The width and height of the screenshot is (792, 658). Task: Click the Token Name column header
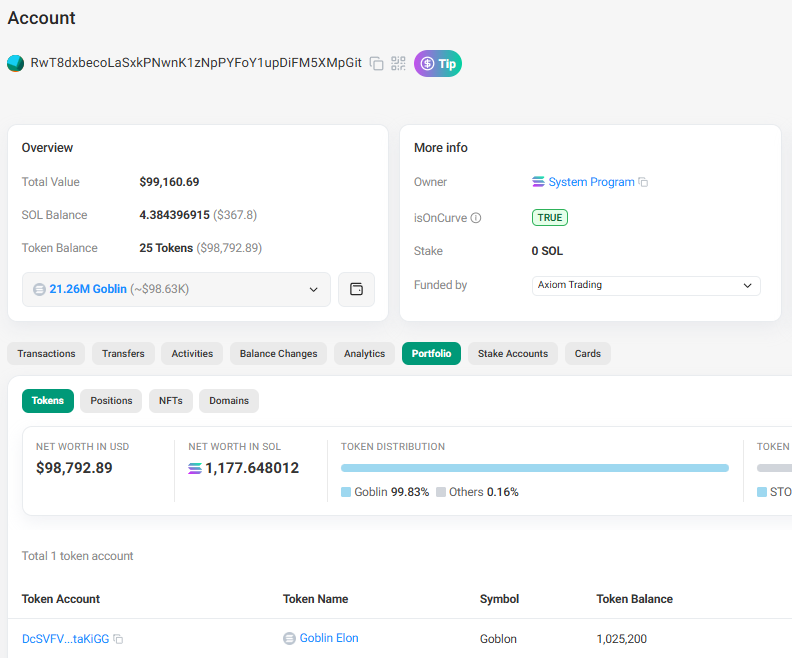(x=315, y=599)
